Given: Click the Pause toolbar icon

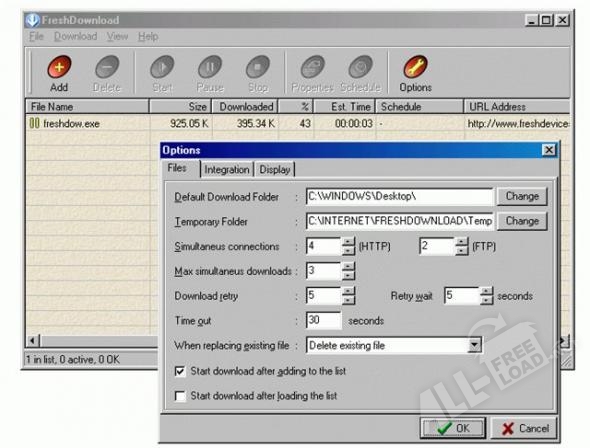Looking at the screenshot, I should pyautogui.click(x=210, y=67).
